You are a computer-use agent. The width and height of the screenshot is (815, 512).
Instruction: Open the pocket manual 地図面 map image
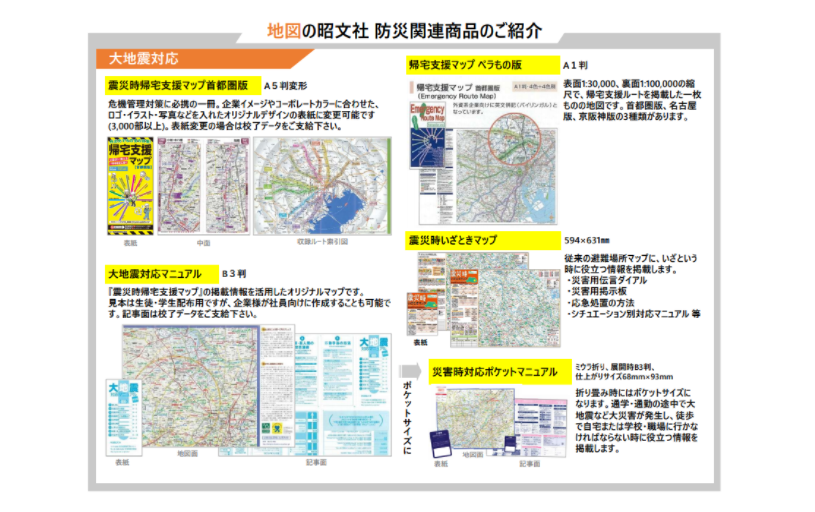pyautogui.click(x=476, y=418)
